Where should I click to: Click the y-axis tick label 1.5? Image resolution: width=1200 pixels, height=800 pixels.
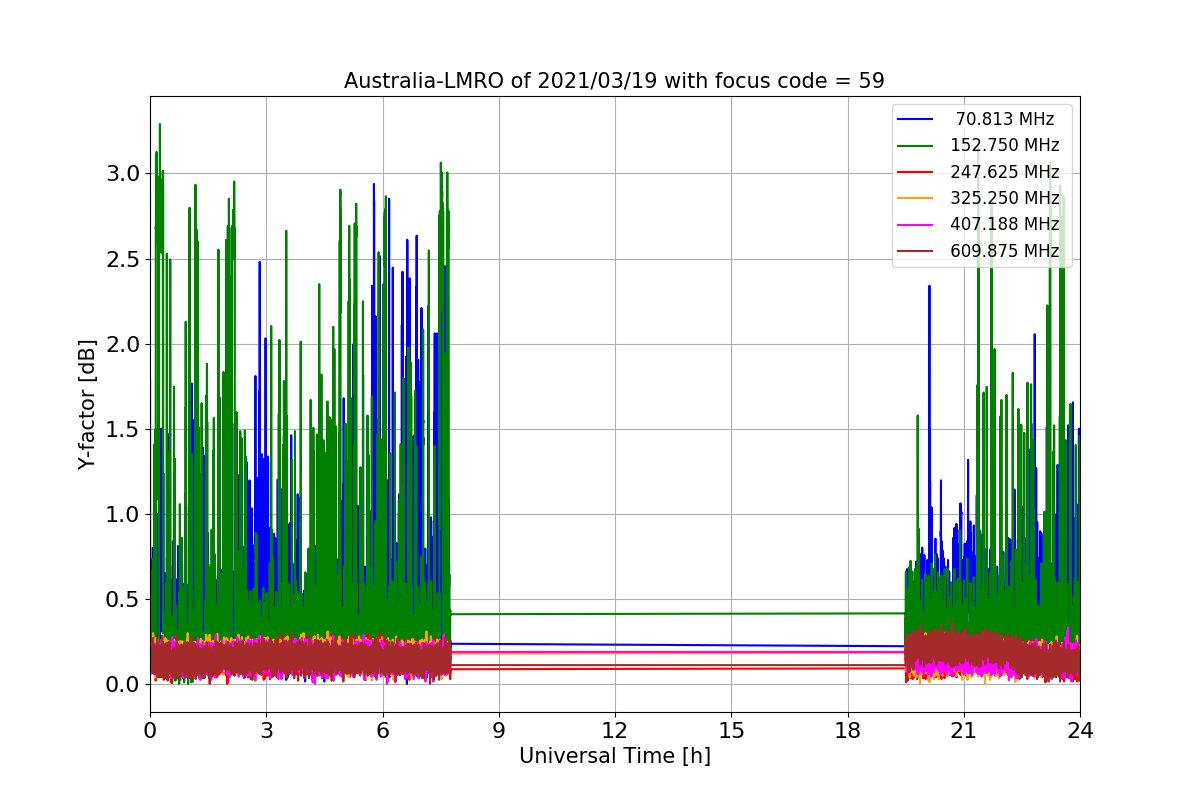[124, 430]
